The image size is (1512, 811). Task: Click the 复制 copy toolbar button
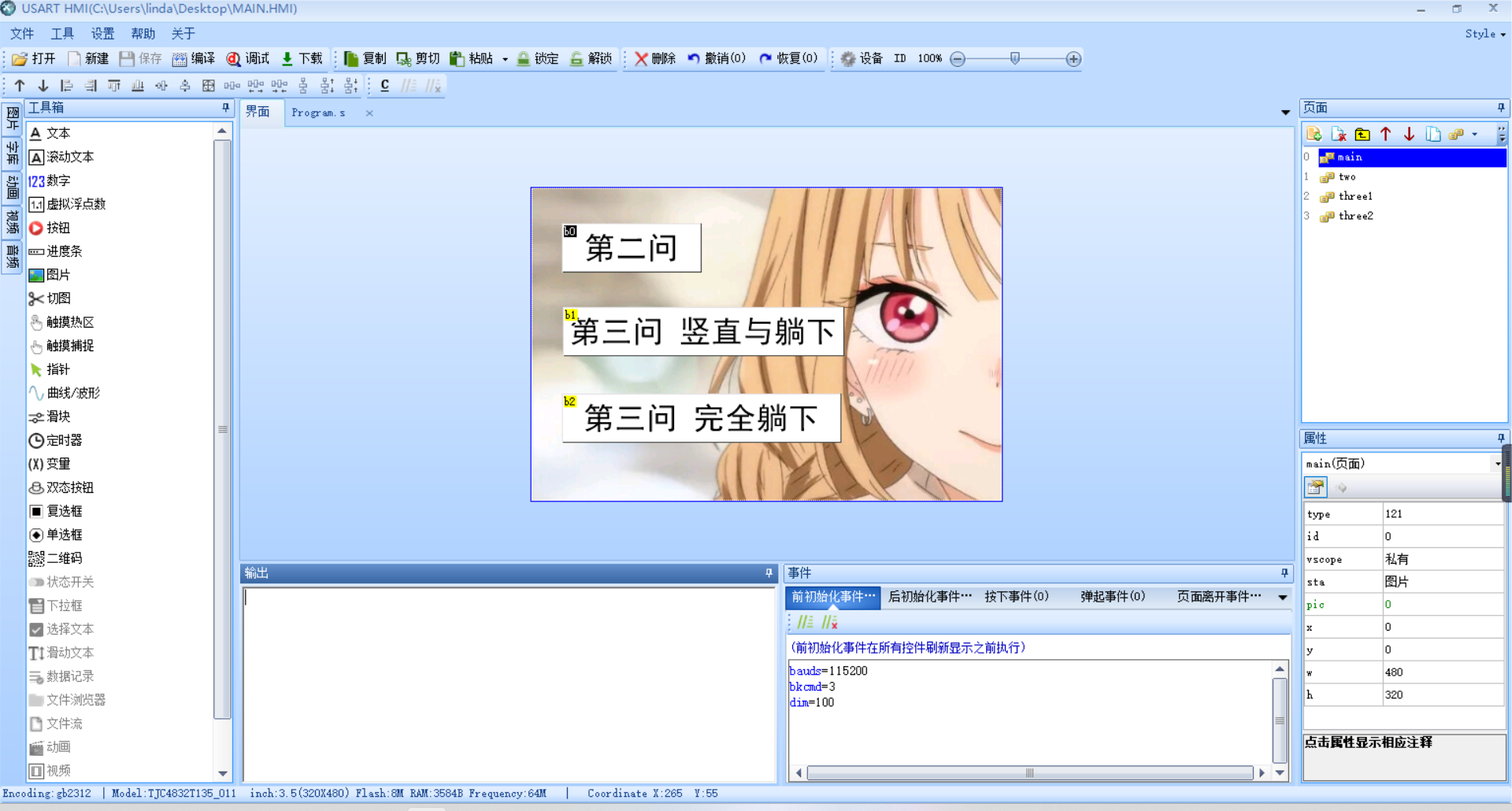point(365,59)
